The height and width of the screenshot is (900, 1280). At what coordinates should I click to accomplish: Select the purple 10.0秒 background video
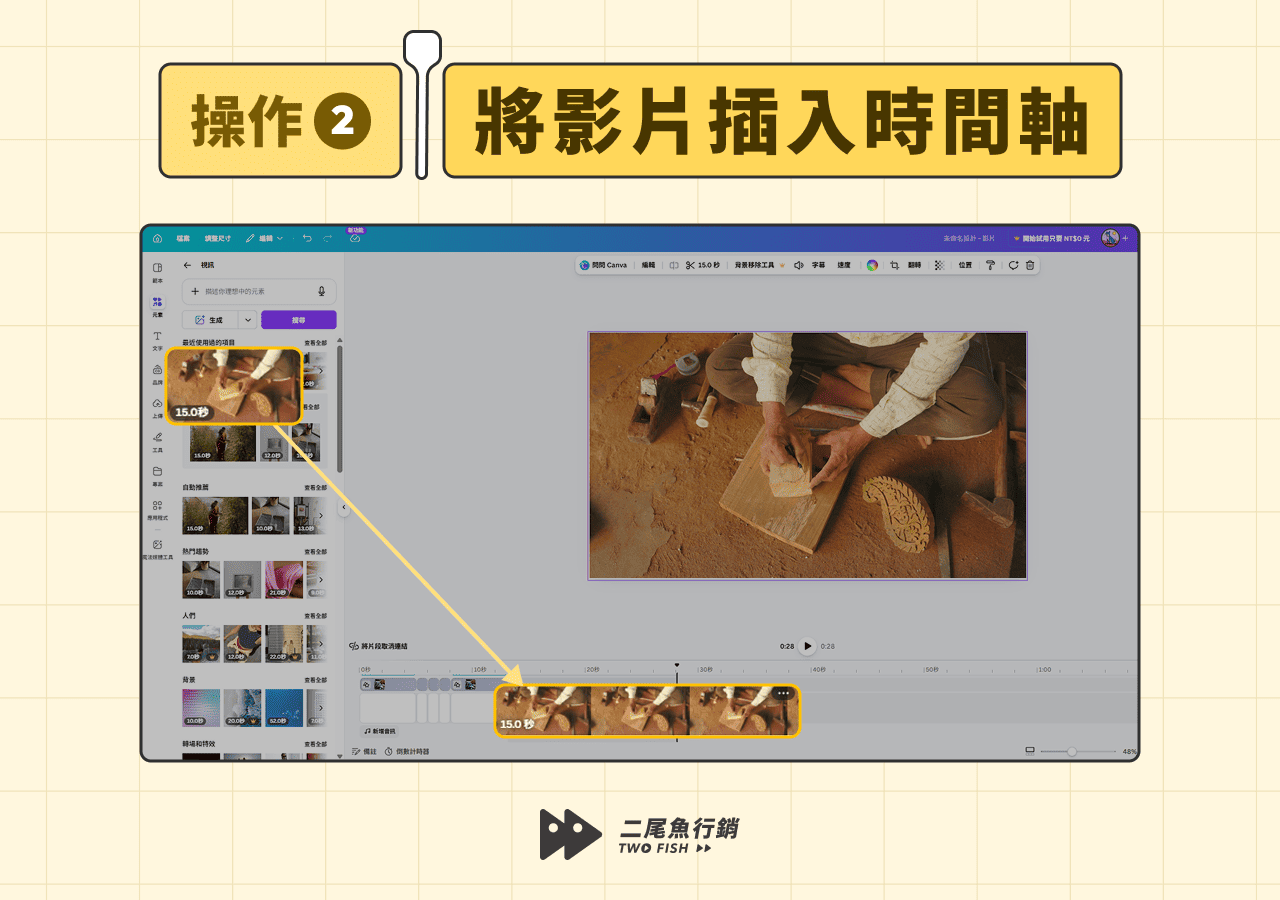coord(201,708)
